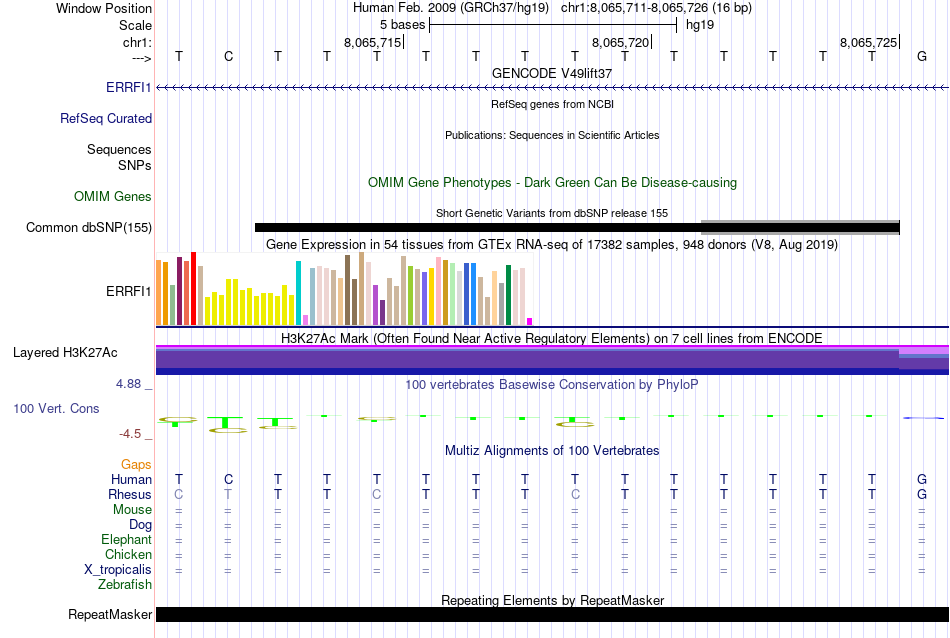
Task: Click the short magenta last bar in GTEx chart
Action: [x=530, y=322]
